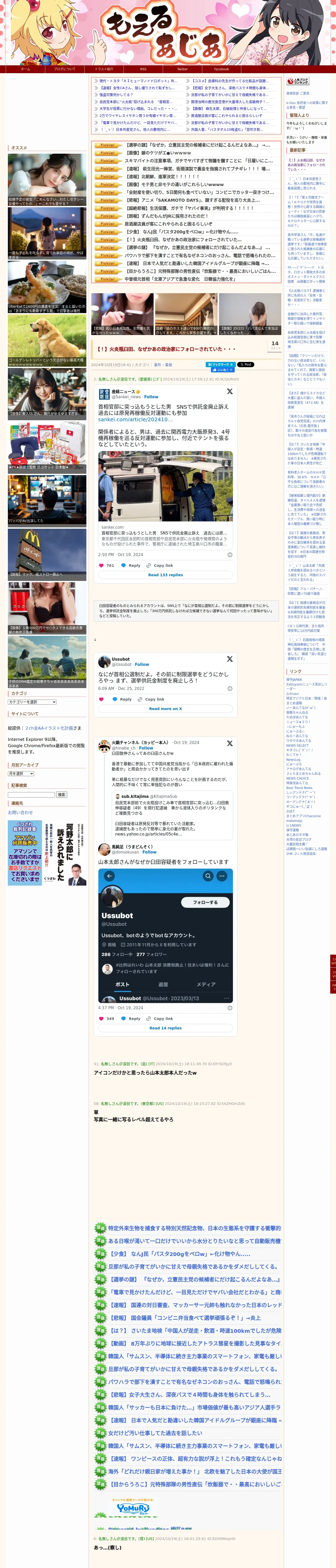Click Reply on the Sankei News tweet
The width and height of the screenshot is (336, 1568).
click(131, 566)
